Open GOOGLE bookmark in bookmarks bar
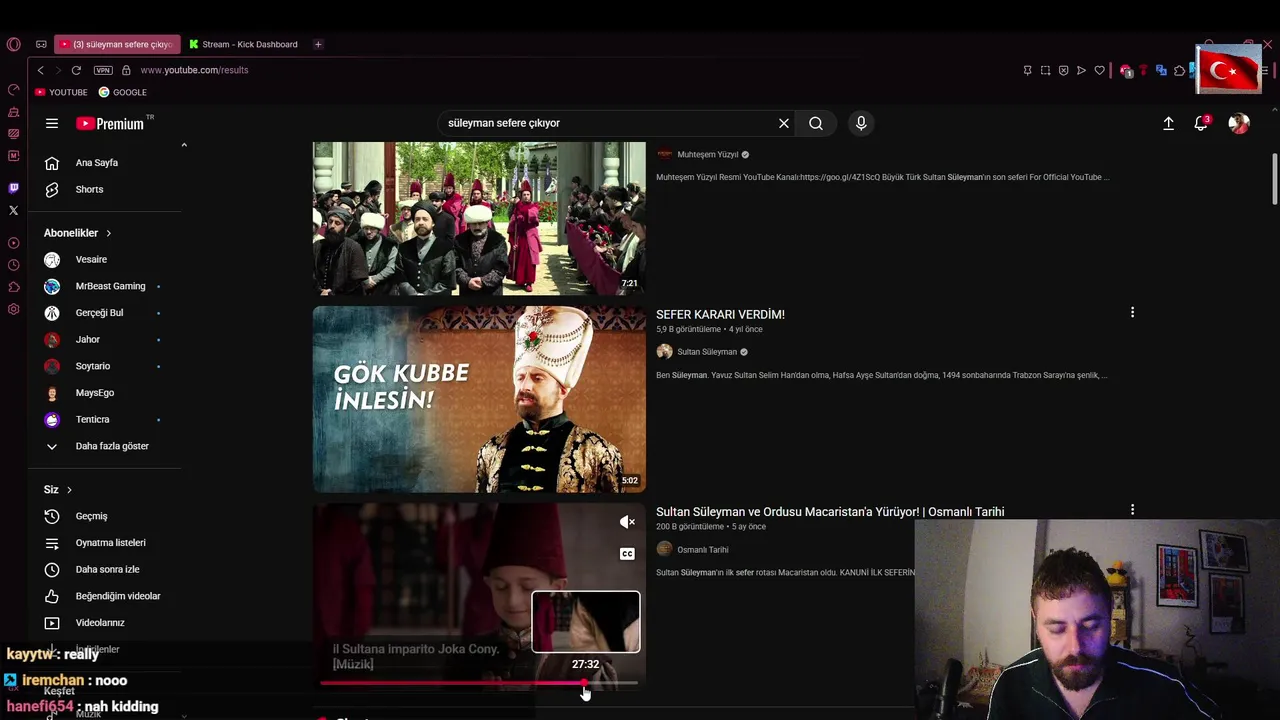The image size is (1280, 720). point(122,92)
